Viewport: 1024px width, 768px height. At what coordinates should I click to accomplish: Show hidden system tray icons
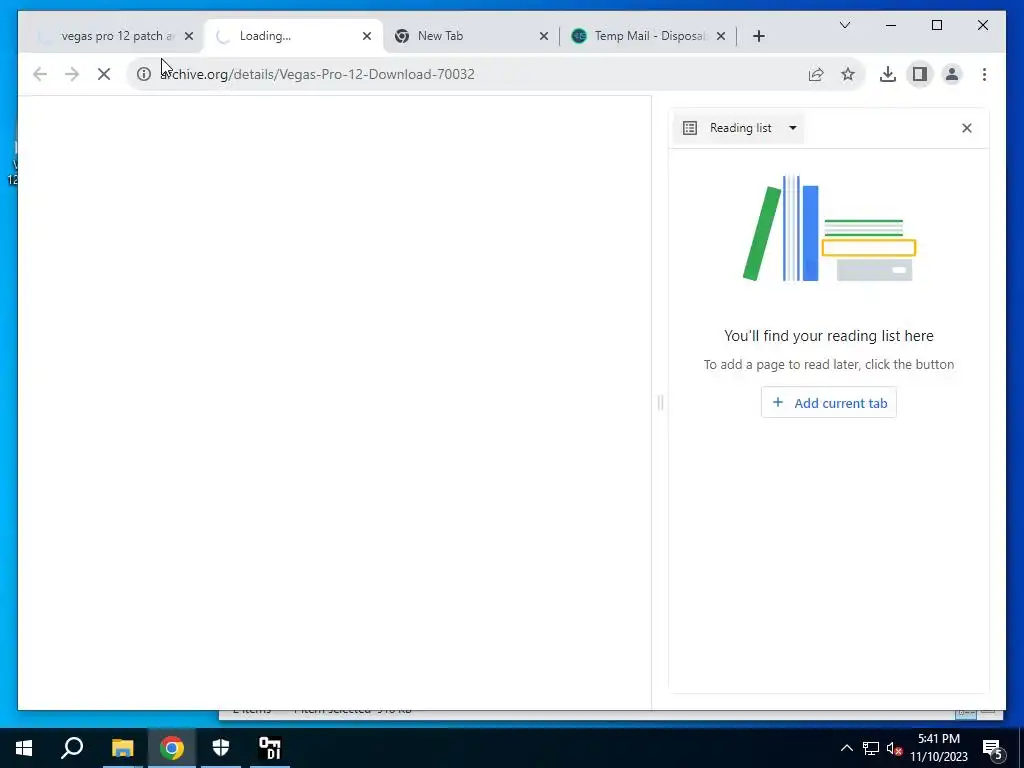coord(846,748)
